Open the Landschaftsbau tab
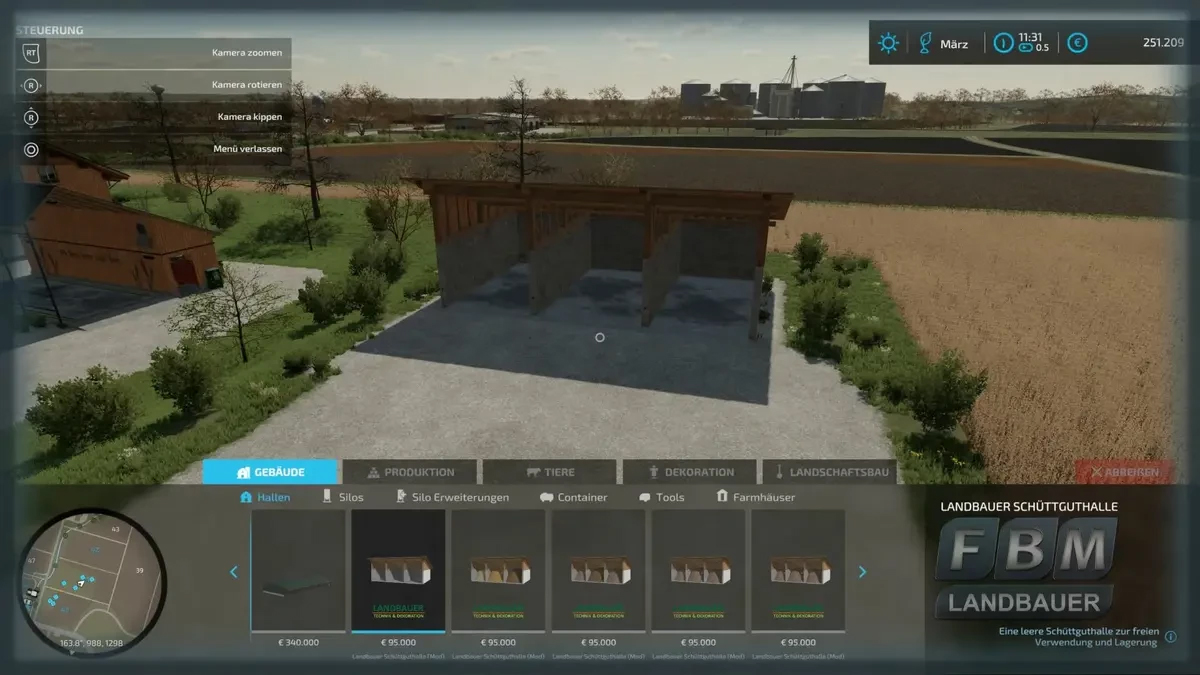1200x675 pixels. (829, 472)
